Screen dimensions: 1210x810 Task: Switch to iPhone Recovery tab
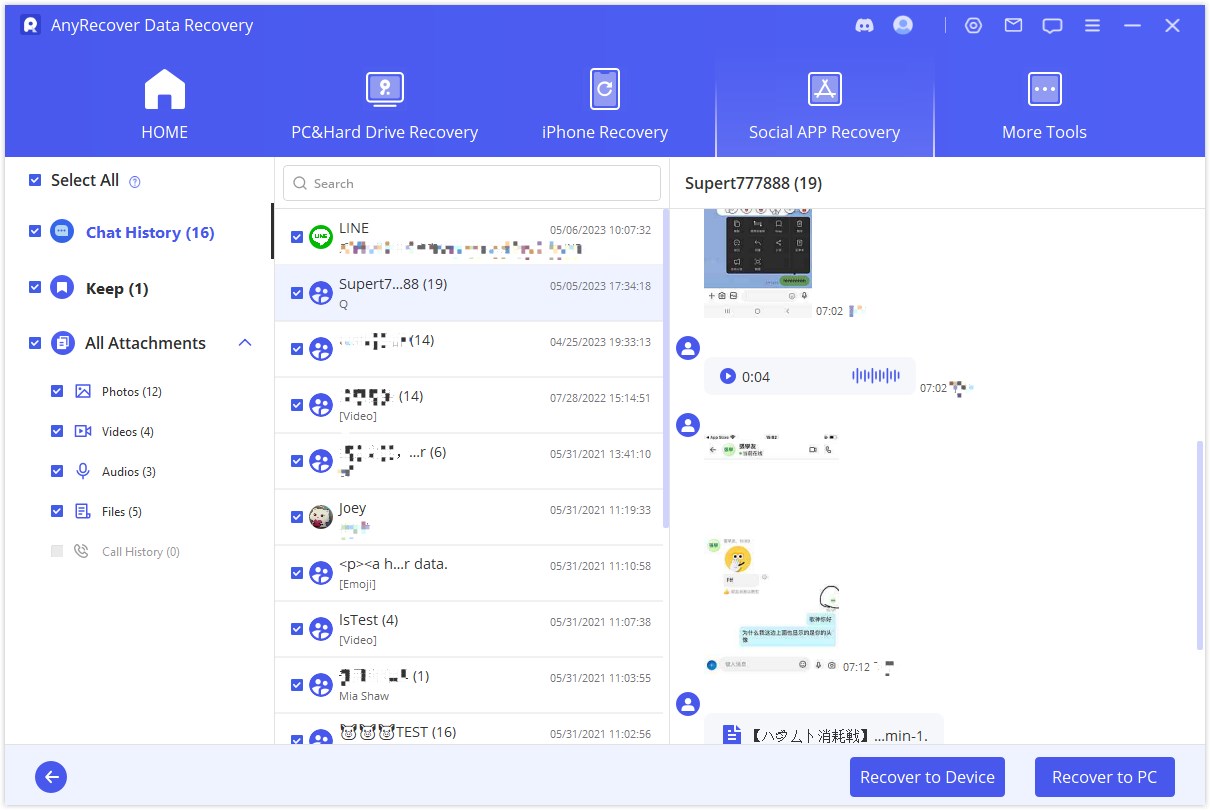pos(605,104)
